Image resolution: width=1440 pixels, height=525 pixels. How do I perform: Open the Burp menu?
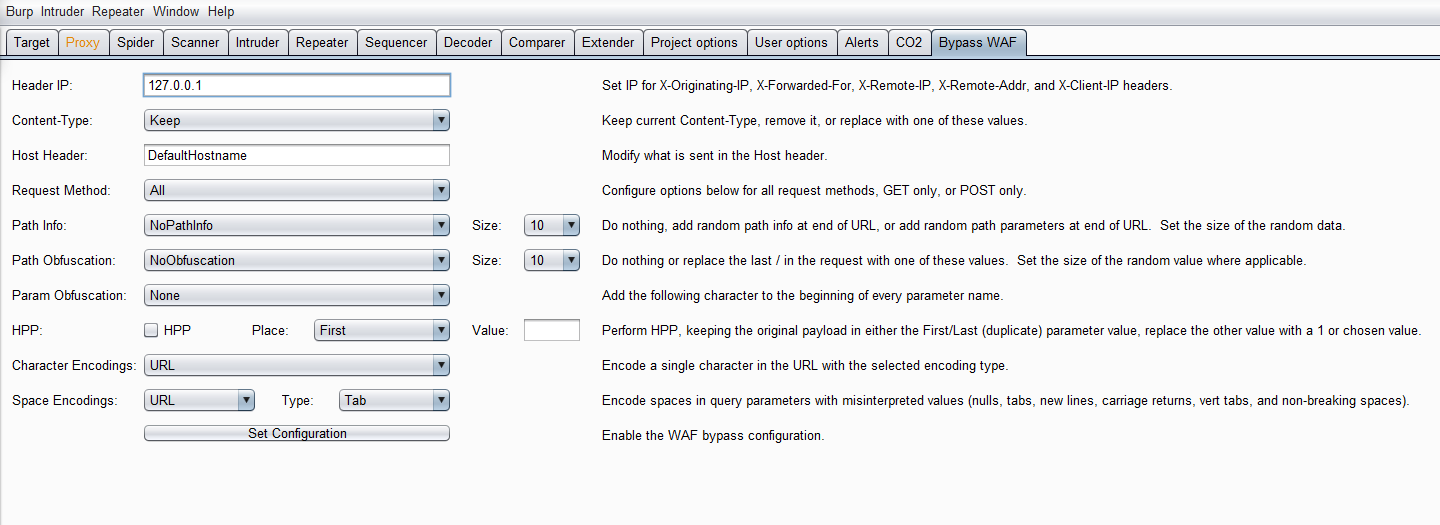pyautogui.click(x=20, y=12)
